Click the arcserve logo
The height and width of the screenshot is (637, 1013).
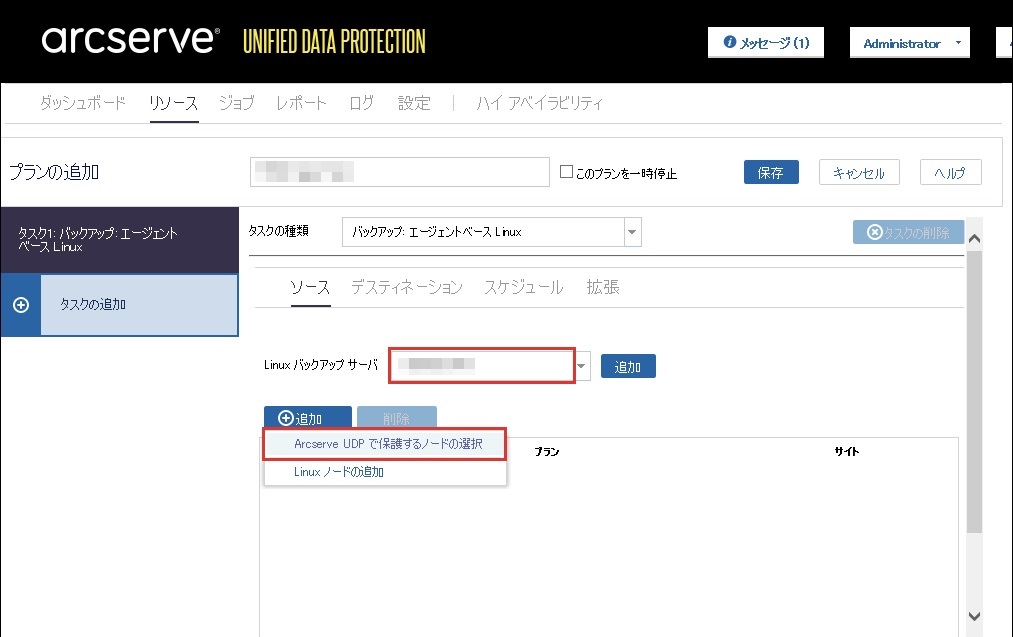130,40
